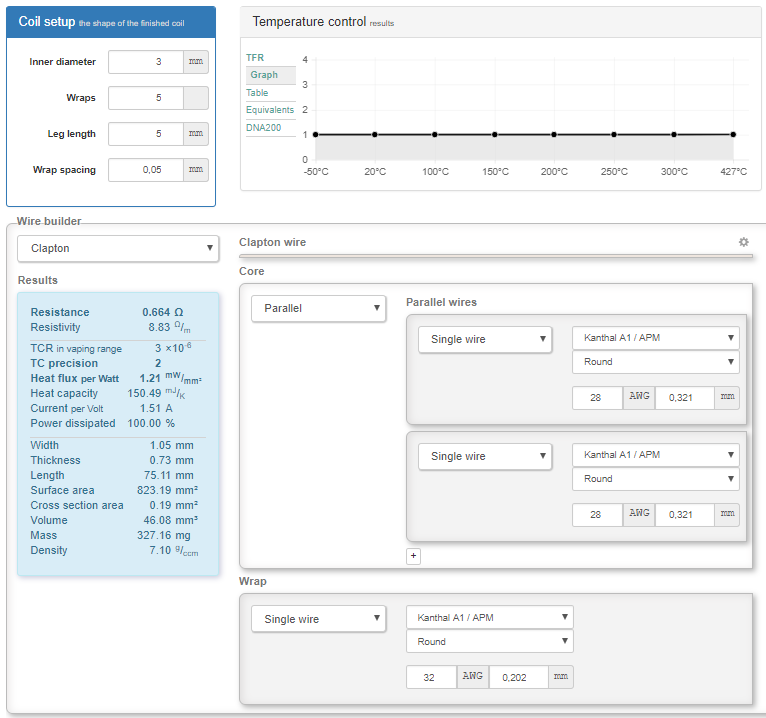Click the Inner diameter input field
This screenshot has width=766, height=718.
(x=146, y=62)
